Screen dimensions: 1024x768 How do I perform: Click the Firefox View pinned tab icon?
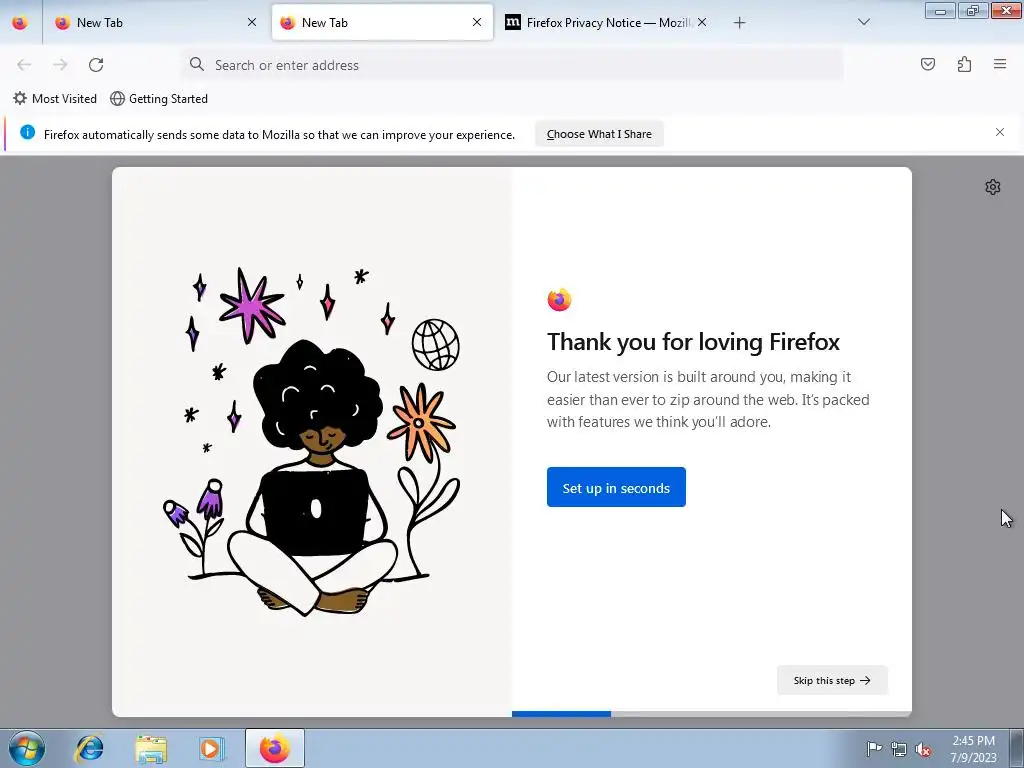click(20, 23)
